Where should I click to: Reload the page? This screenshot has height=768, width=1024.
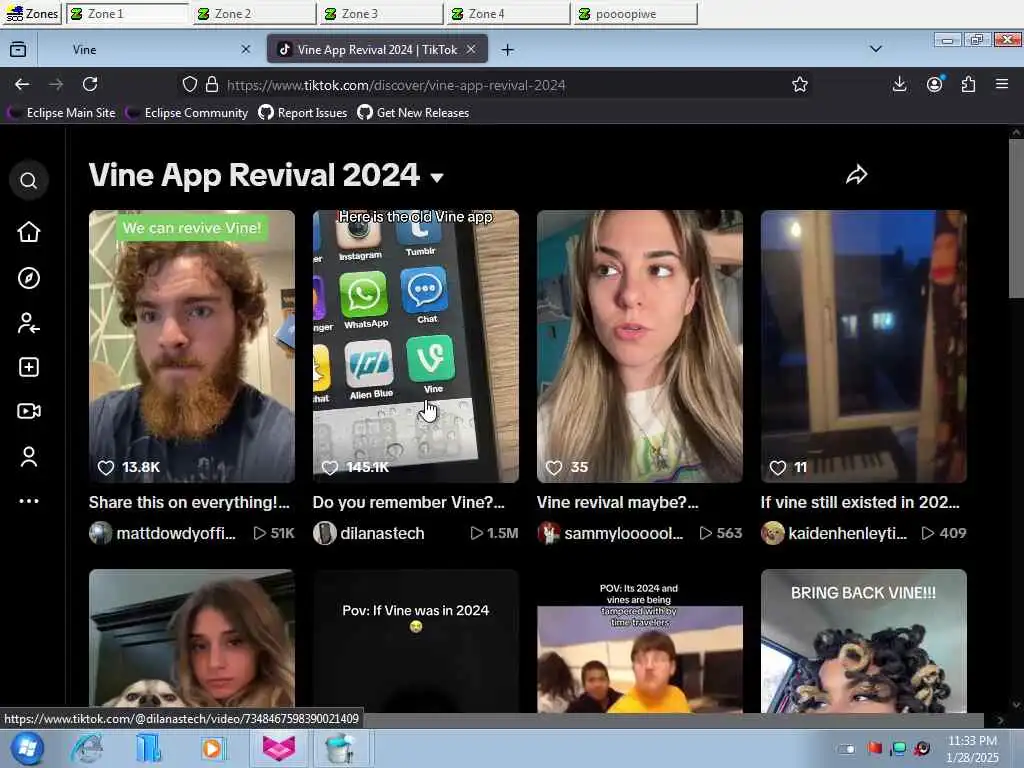pos(90,84)
